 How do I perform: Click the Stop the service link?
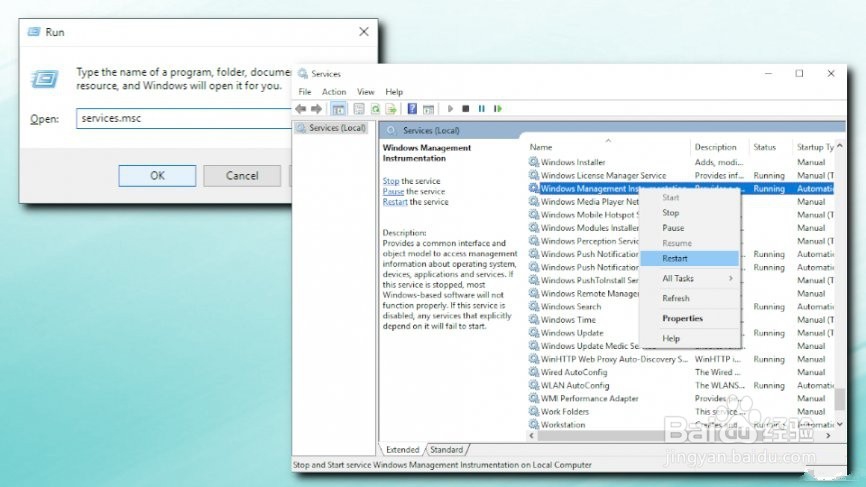[x=390, y=181]
